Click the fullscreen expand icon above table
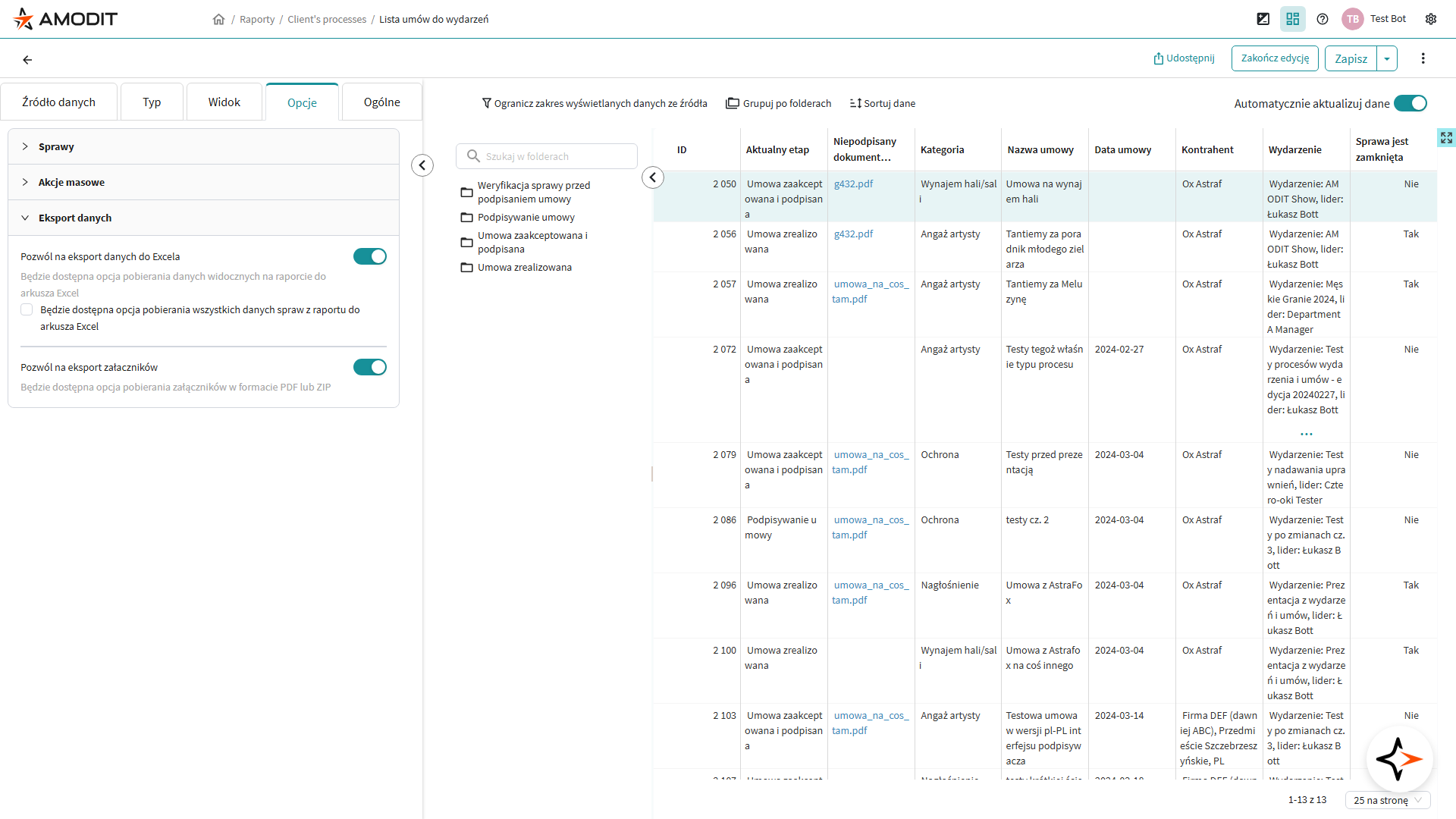This screenshot has width=1456, height=819. coord(1445,137)
